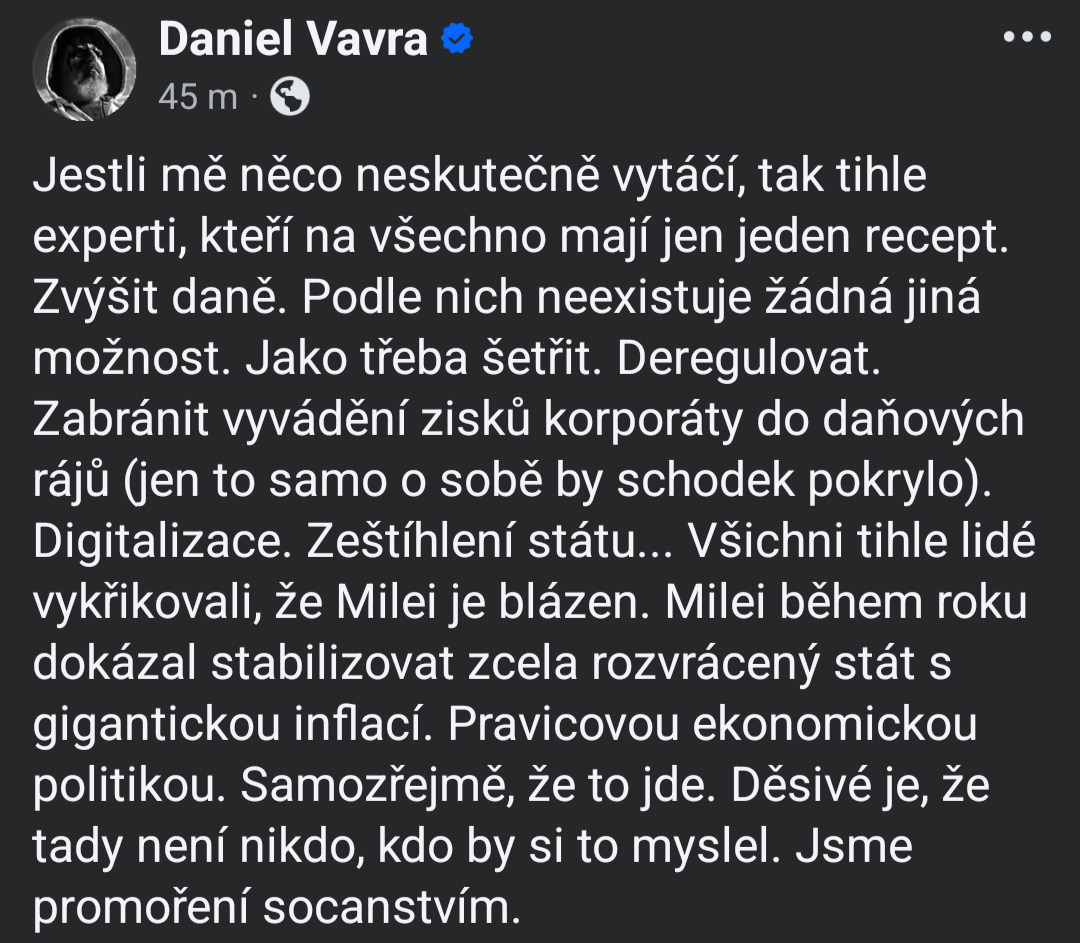Click the word schodek in parentheses

click(x=705, y=480)
